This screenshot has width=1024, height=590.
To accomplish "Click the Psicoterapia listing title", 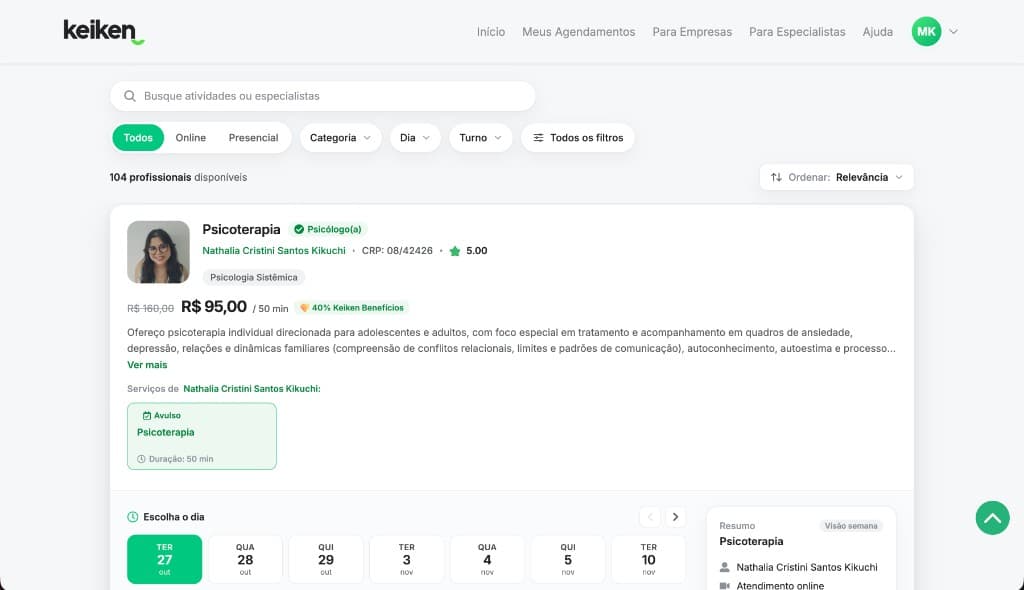I will [x=241, y=229].
